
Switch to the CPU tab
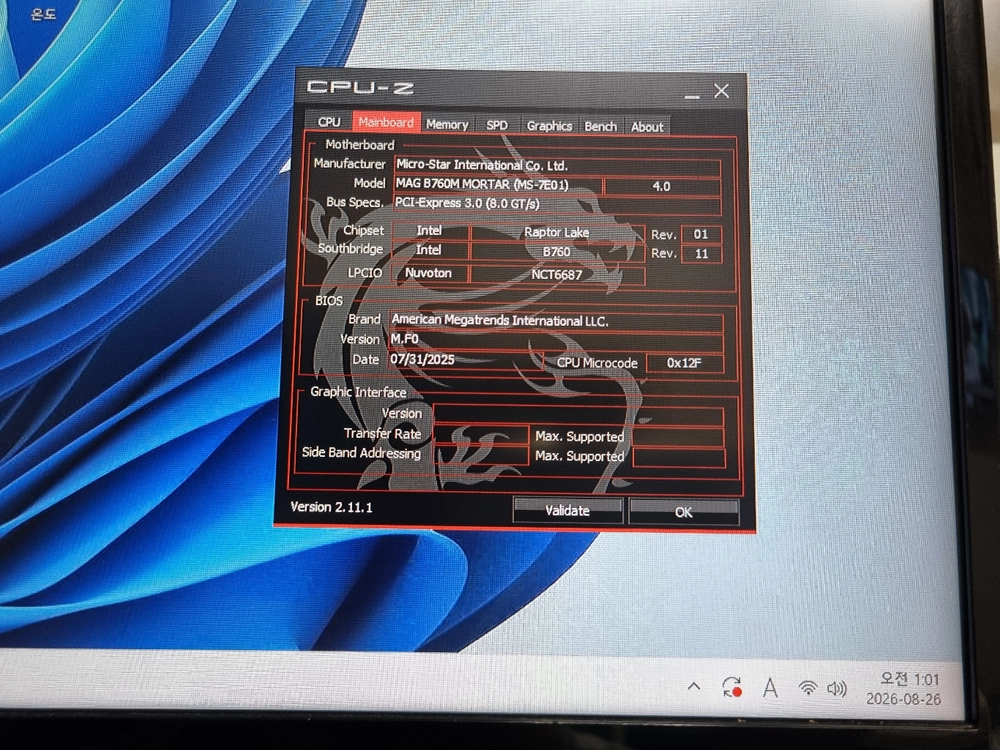[328, 121]
